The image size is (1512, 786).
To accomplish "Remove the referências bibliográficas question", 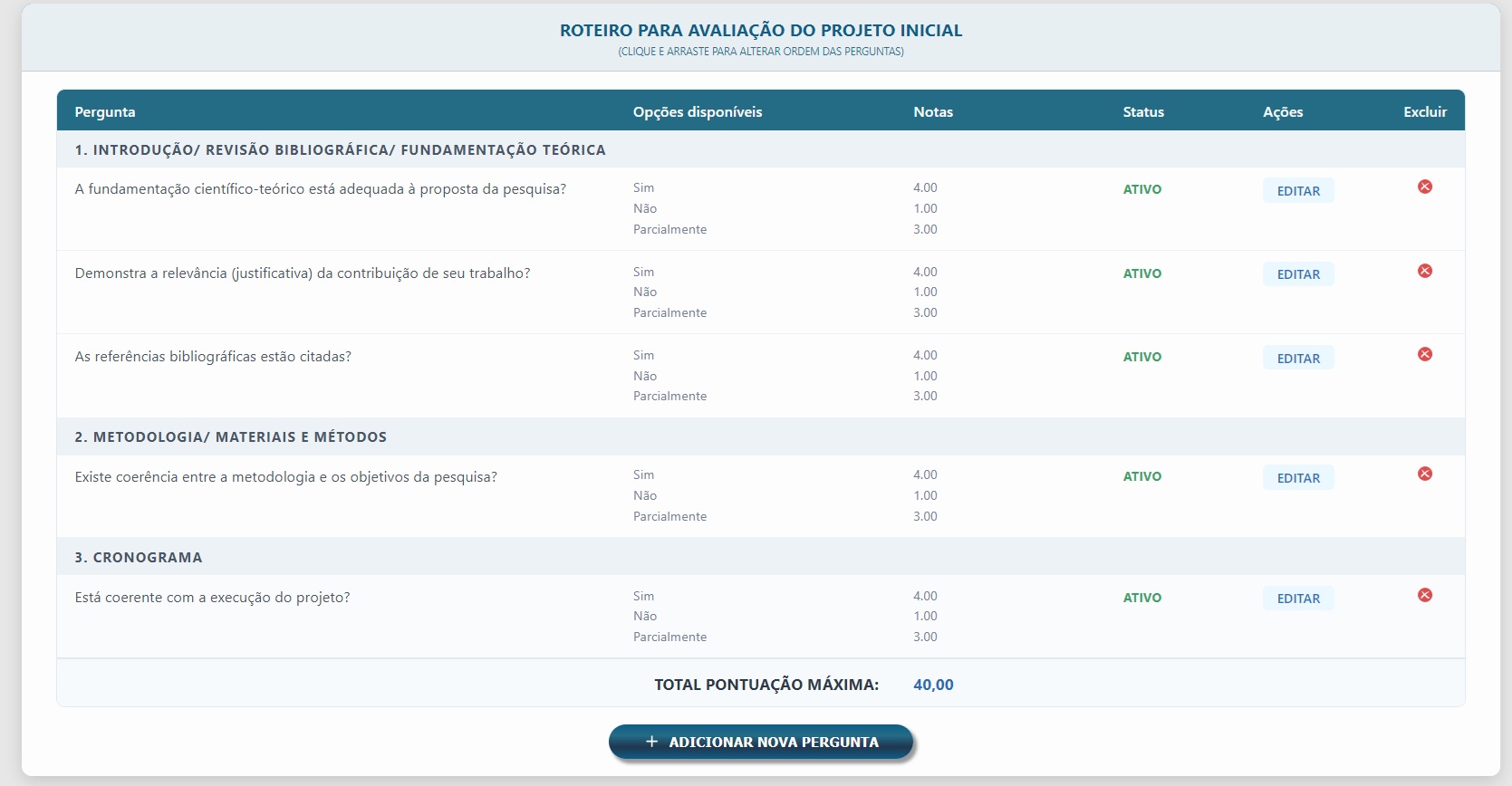I will (x=1424, y=354).
